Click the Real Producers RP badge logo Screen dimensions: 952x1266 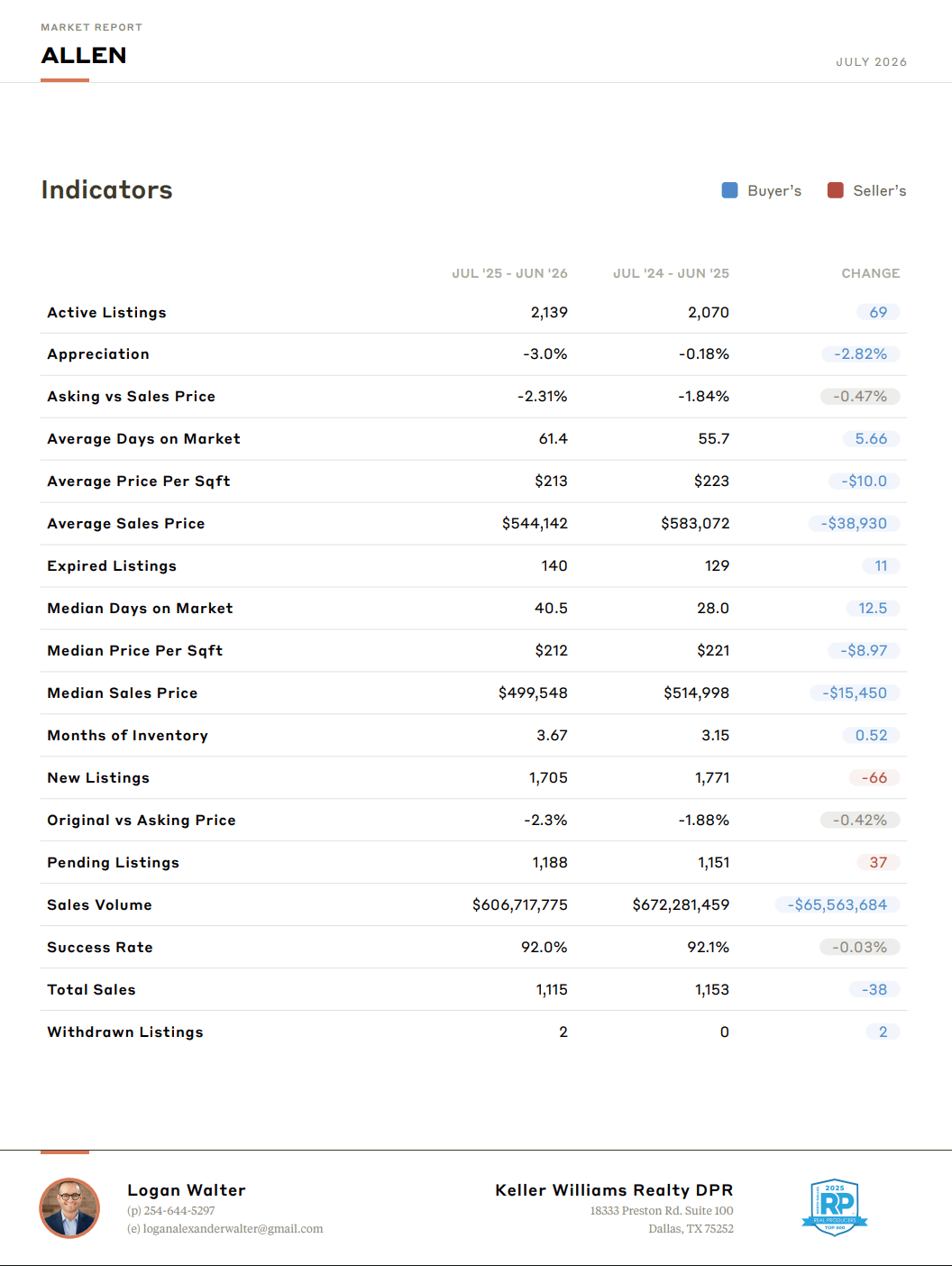click(x=835, y=1206)
